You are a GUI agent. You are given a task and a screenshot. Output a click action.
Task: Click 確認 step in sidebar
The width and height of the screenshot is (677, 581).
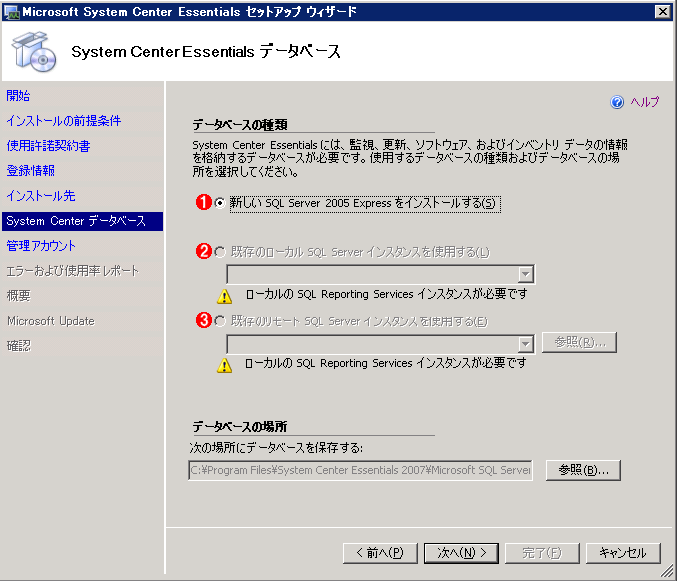pos(19,346)
